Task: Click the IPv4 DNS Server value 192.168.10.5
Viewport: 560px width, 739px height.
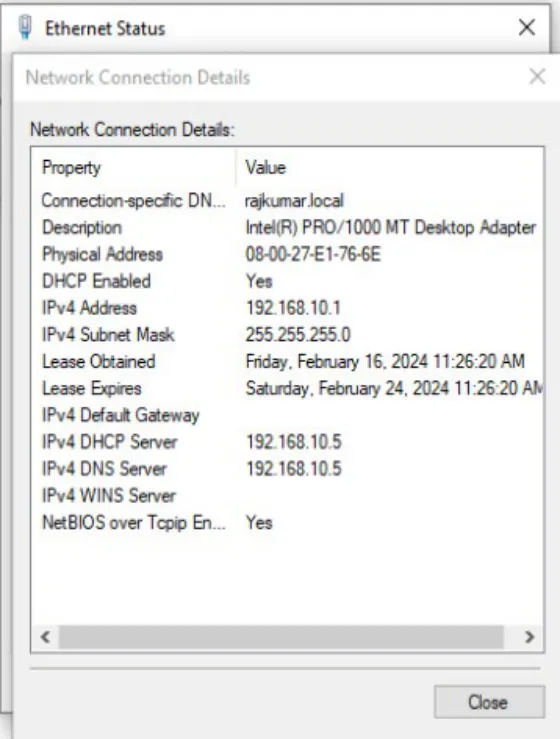Action: [x=294, y=469]
